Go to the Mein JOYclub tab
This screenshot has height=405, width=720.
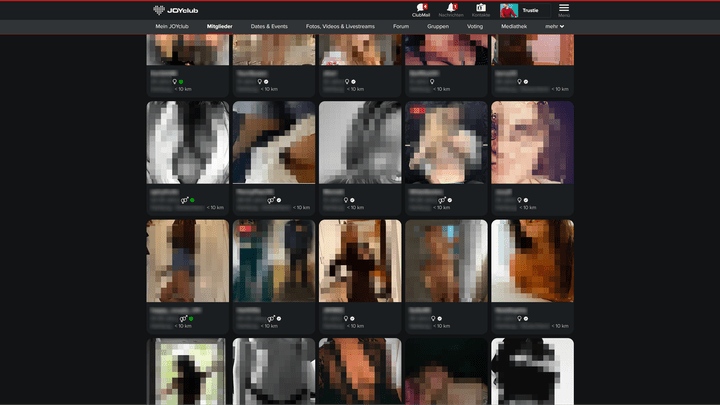pyautogui.click(x=175, y=26)
